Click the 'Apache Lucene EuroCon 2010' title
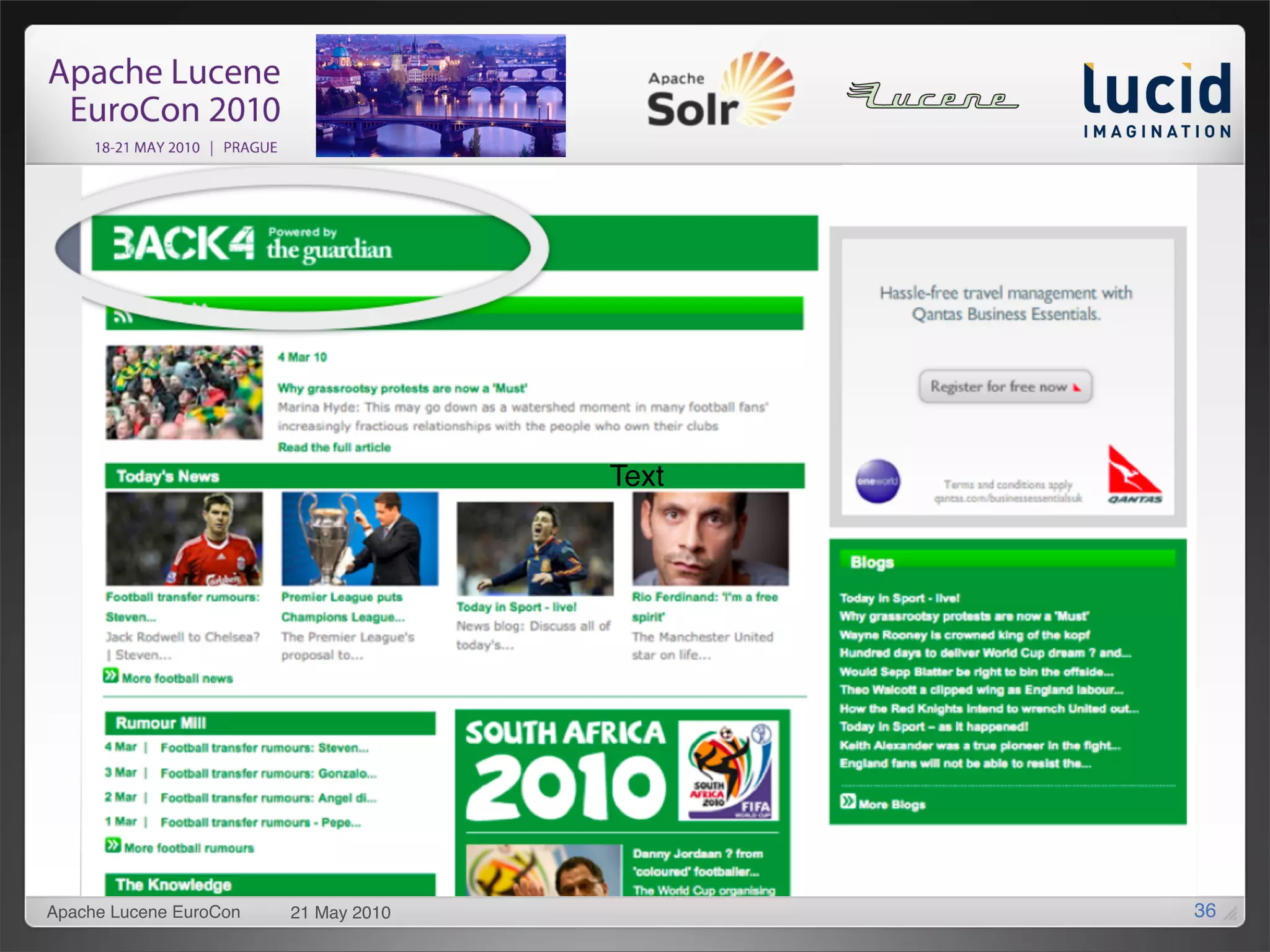The height and width of the screenshot is (952, 1270). (165, 90)
